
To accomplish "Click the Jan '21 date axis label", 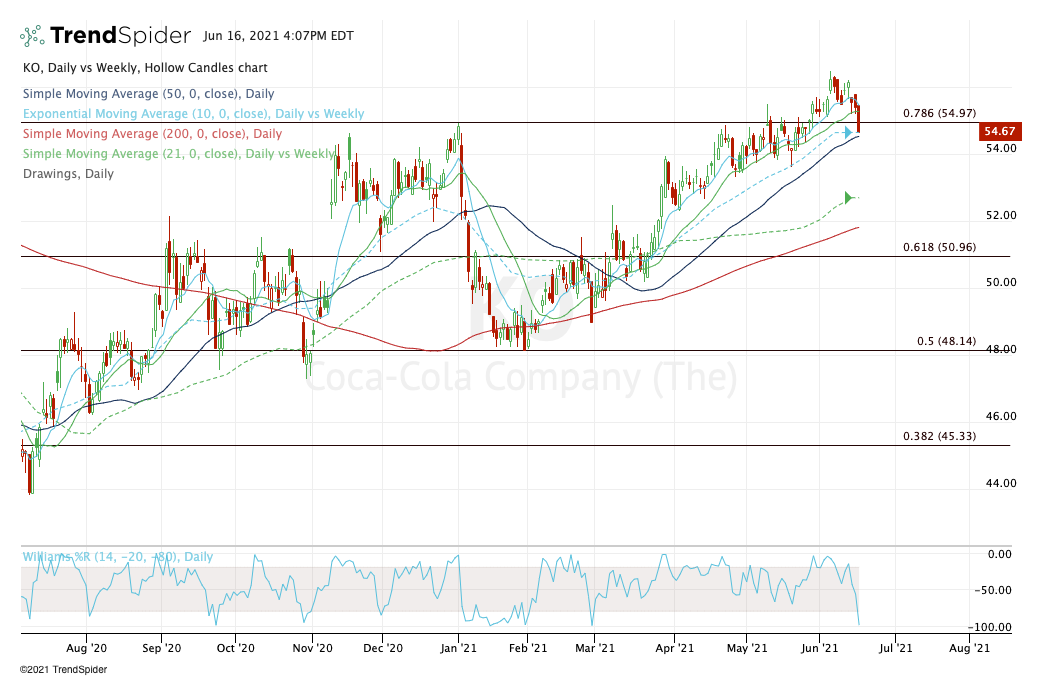I will click(458, 648).
